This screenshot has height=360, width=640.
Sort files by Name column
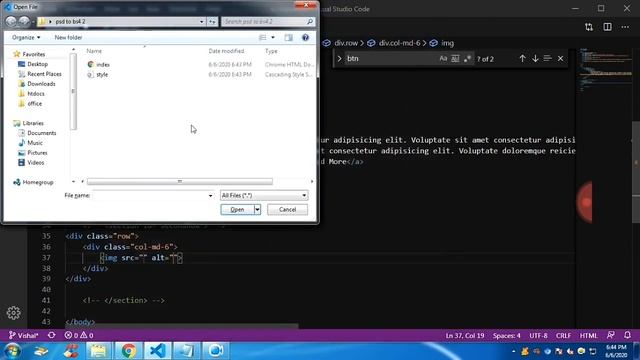tap(94, 51)
